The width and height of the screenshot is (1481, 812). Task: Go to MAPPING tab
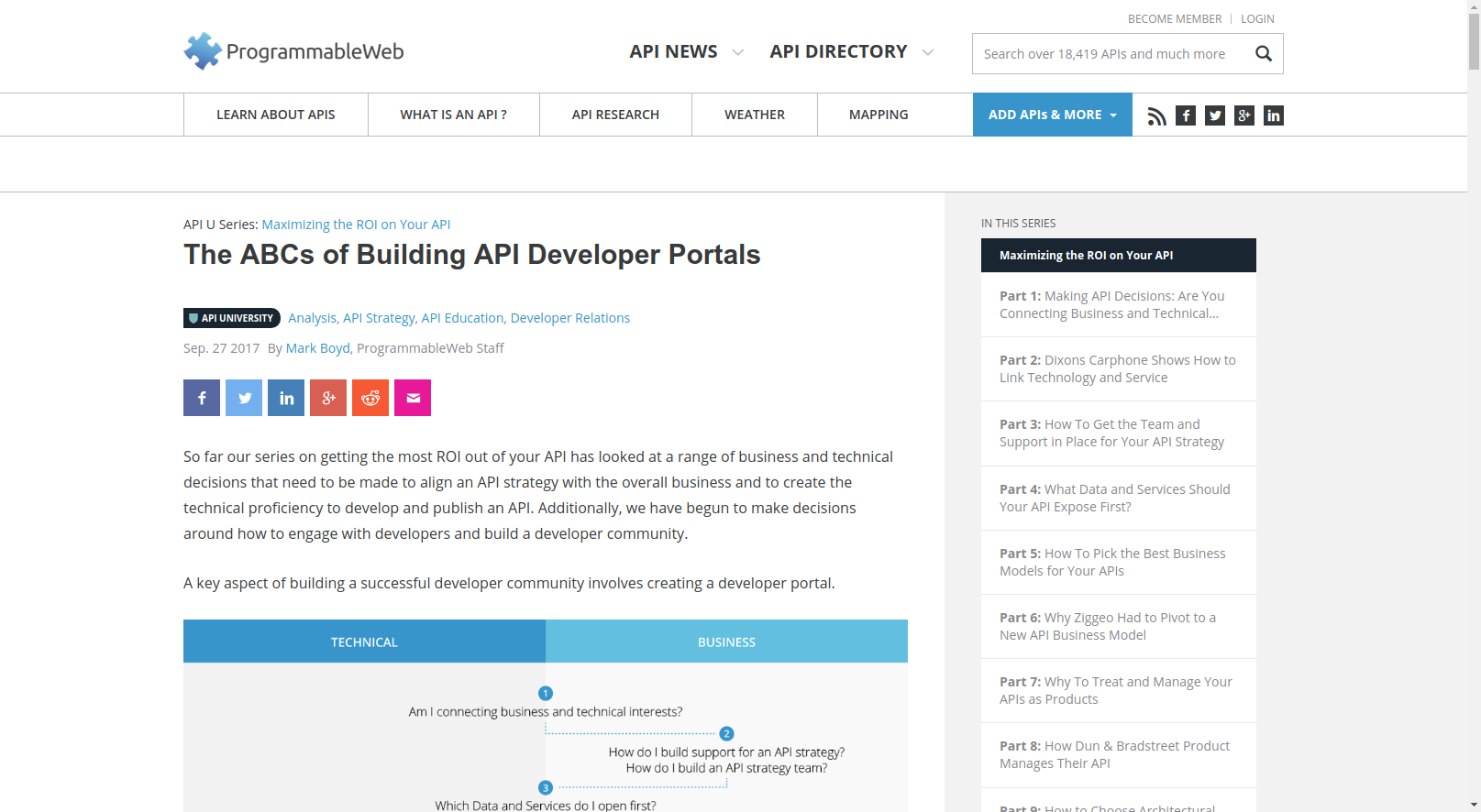pyautogui.click(x=879, y=115)
